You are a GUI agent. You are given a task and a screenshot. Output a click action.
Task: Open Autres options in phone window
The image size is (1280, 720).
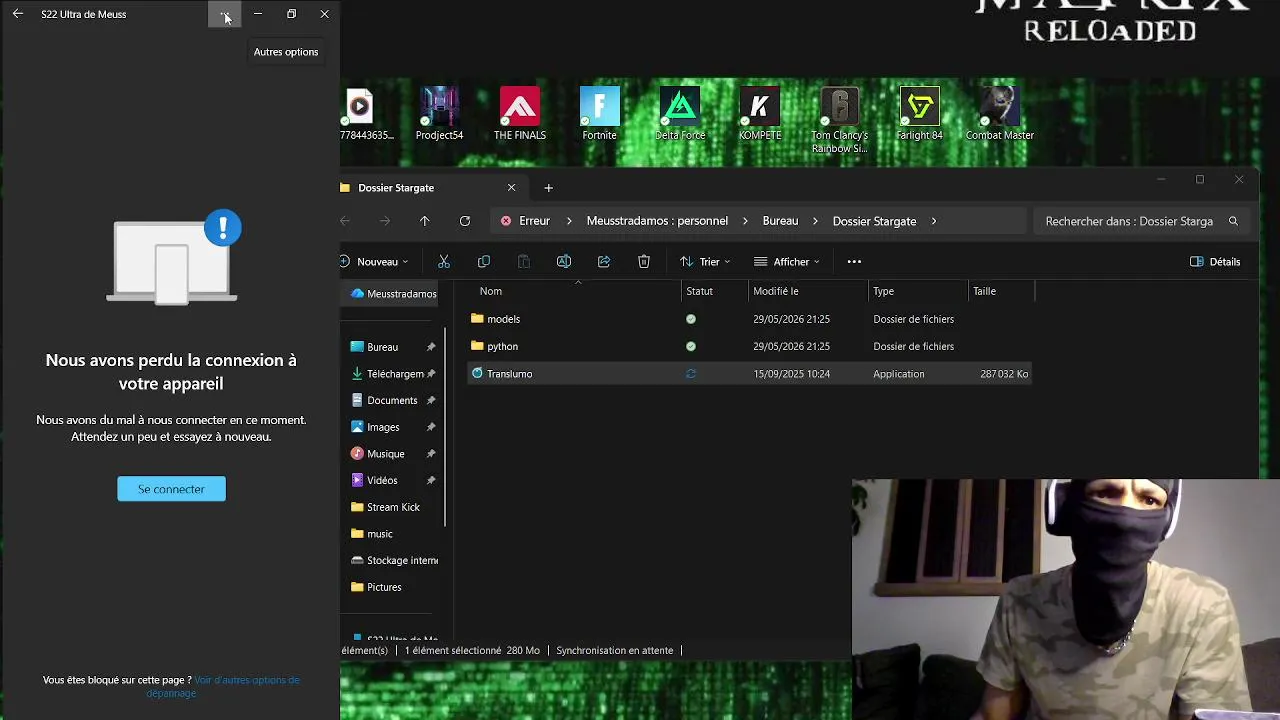click(225, 14)
